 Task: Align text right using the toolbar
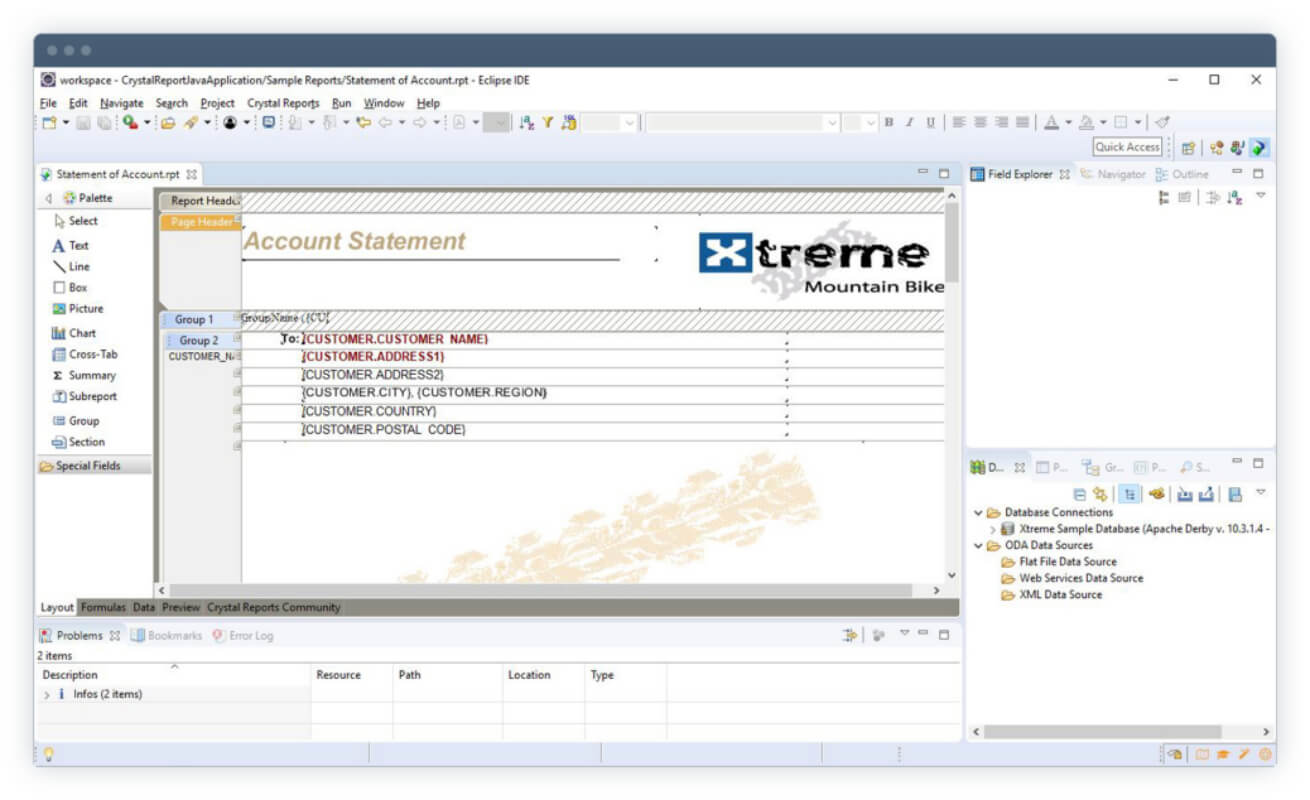click(1000, 122)
